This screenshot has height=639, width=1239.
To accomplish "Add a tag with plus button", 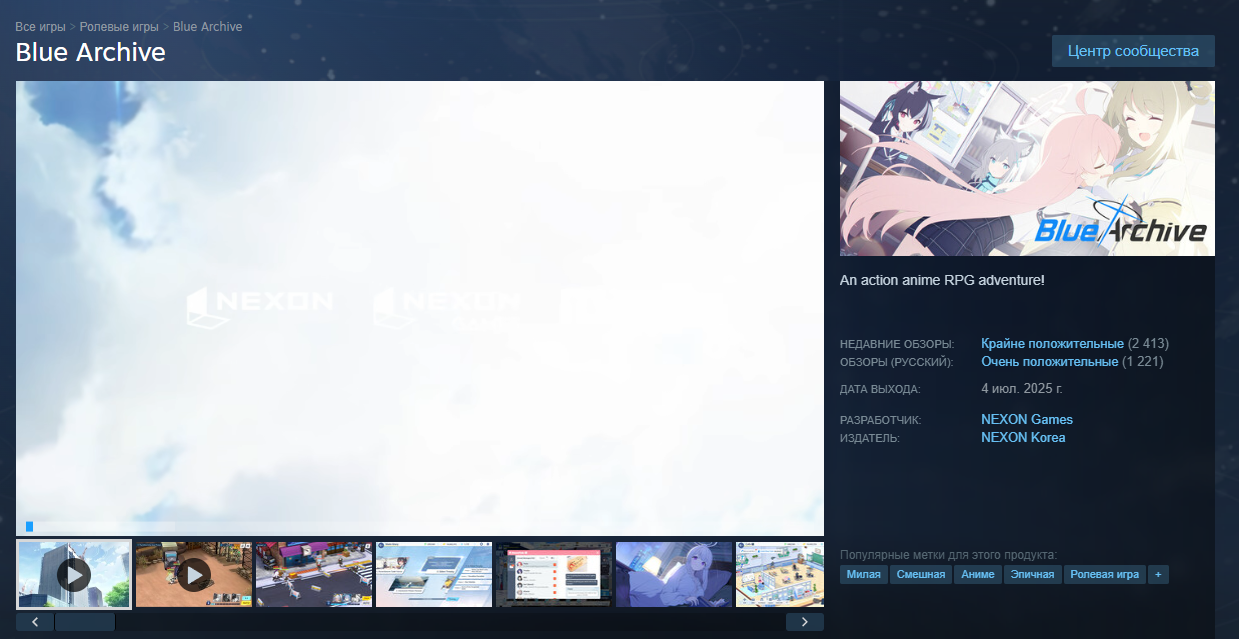I will (x=1159, y=575).
